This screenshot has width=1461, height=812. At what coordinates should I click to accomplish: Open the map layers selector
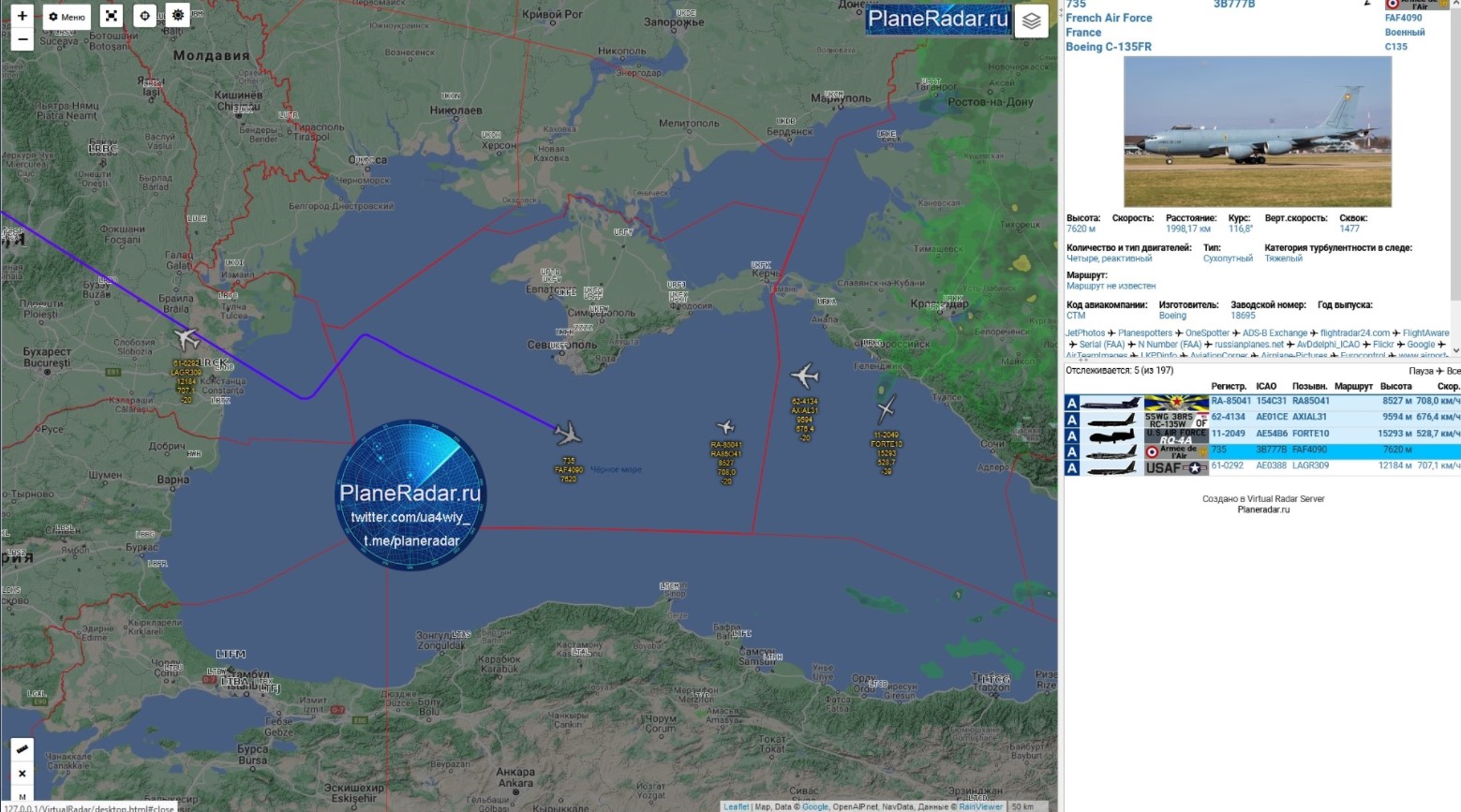click(x=1031, y=21)
